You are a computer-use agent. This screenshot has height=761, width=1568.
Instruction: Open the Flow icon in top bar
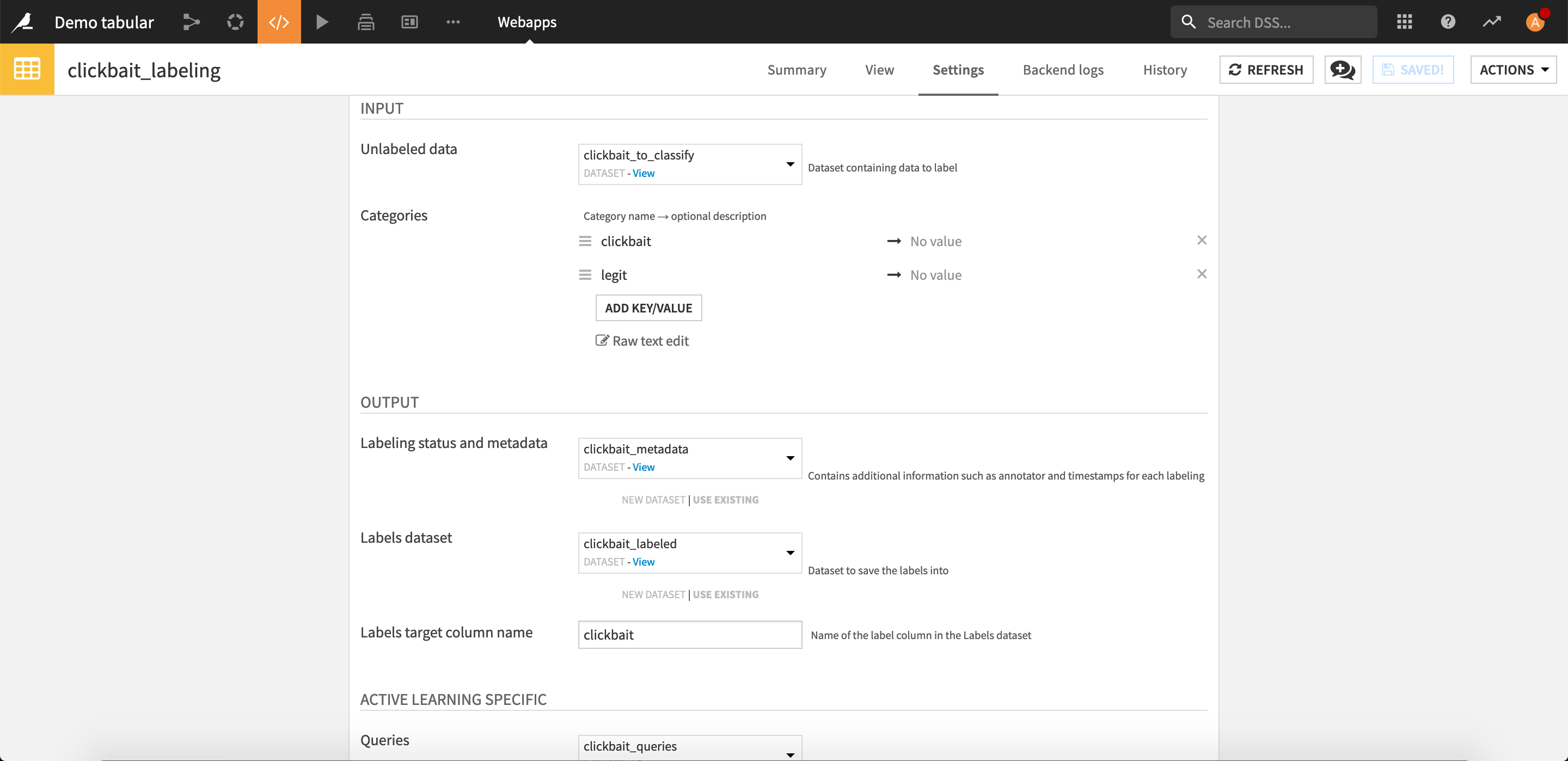tap(191, 22)
